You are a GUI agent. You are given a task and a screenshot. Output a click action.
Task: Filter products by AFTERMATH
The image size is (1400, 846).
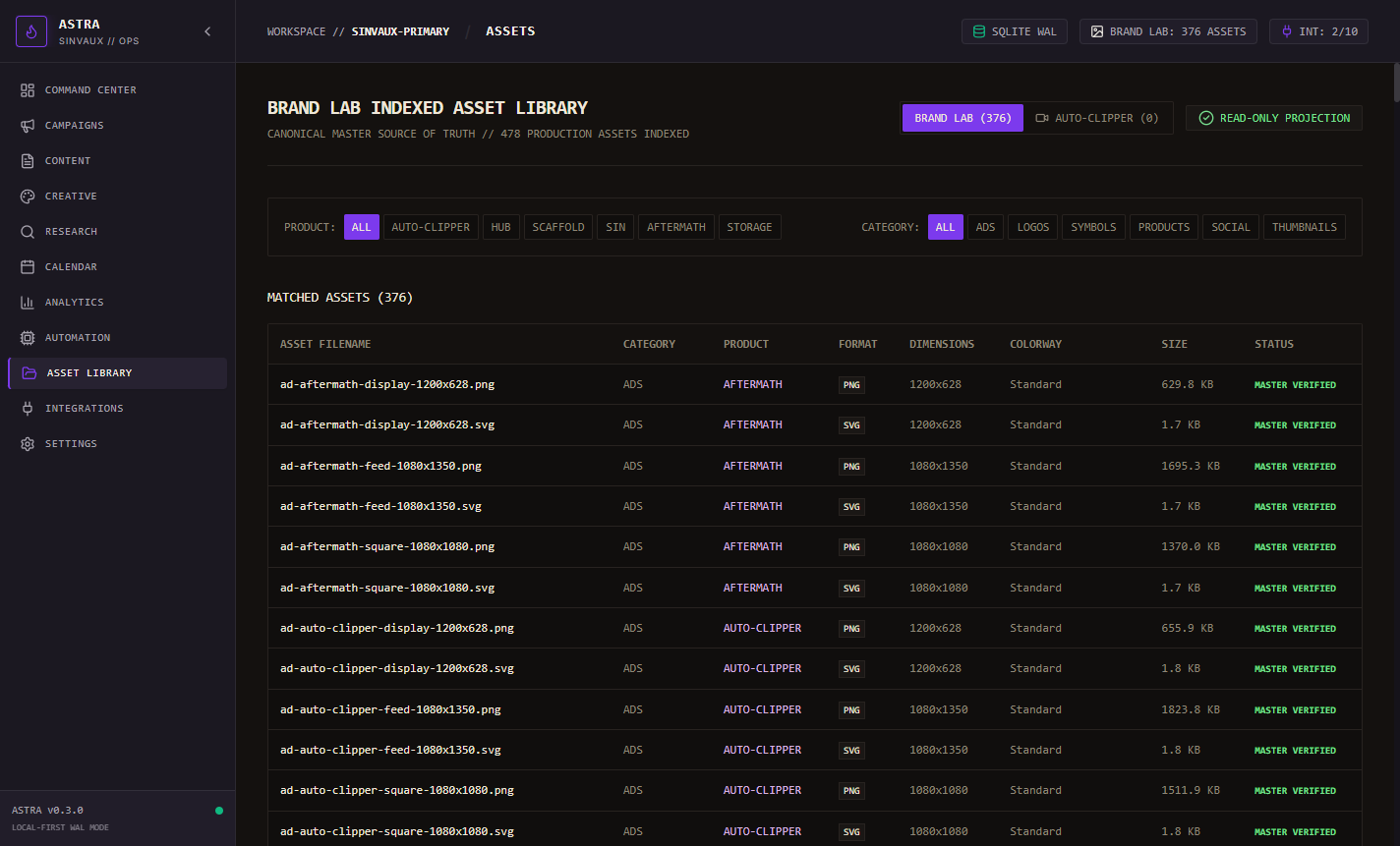(x=676, y=227)
